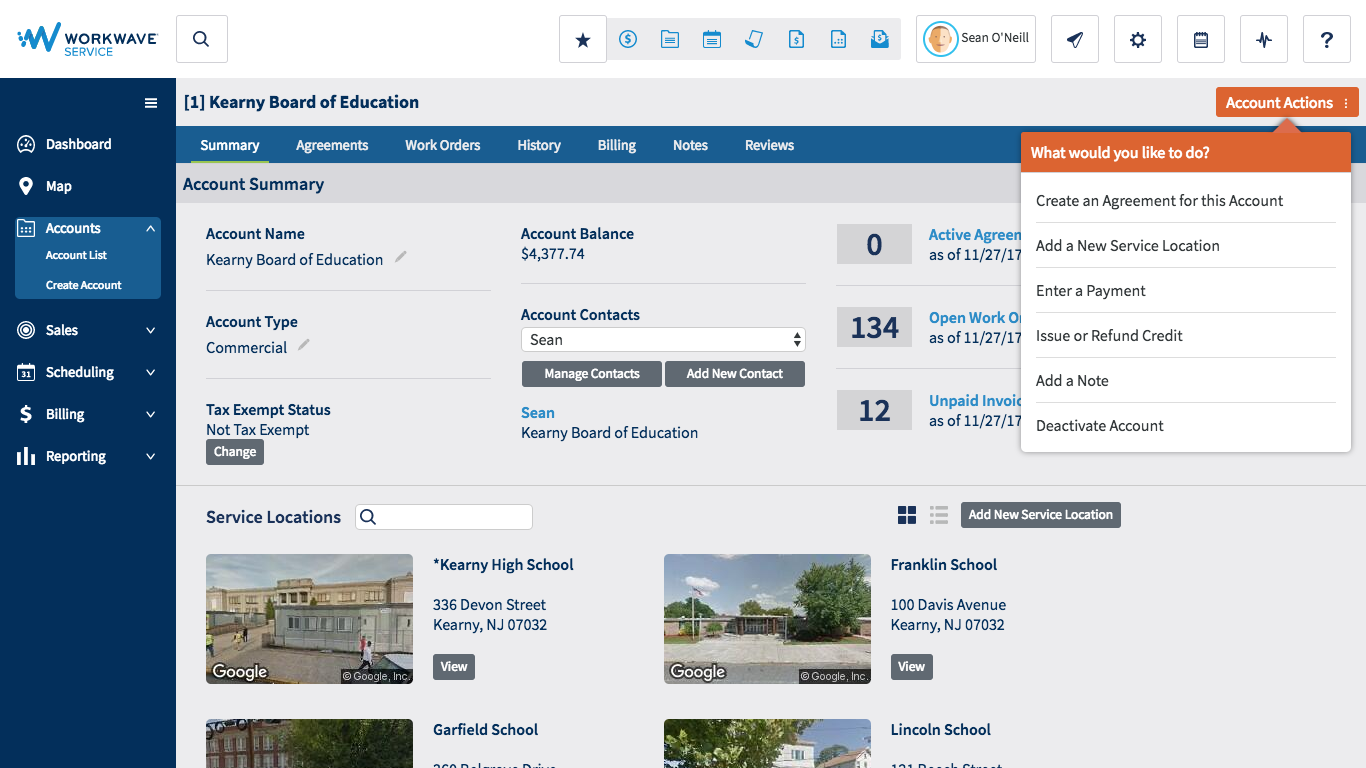Click the paper plane icon
This screenshot has height=768, width=1366.
pos(1075,40)
